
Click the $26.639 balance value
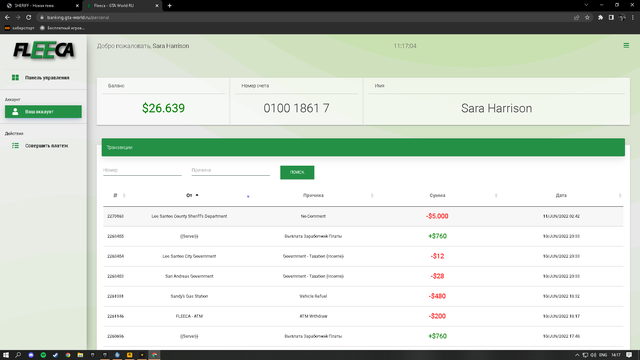(x=163, y=108)
